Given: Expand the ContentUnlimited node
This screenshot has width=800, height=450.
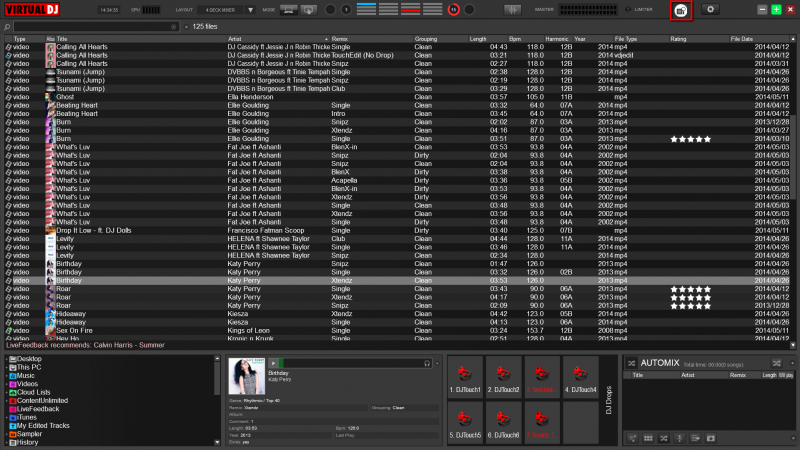Looking at the screenshot, I should coord(7,401).
